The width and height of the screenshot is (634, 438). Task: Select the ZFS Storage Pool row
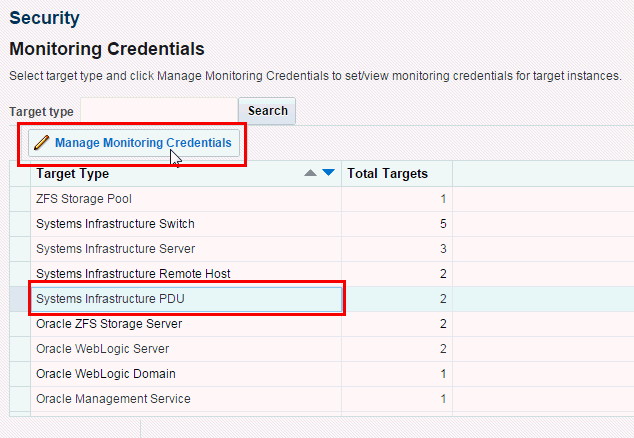84,199
